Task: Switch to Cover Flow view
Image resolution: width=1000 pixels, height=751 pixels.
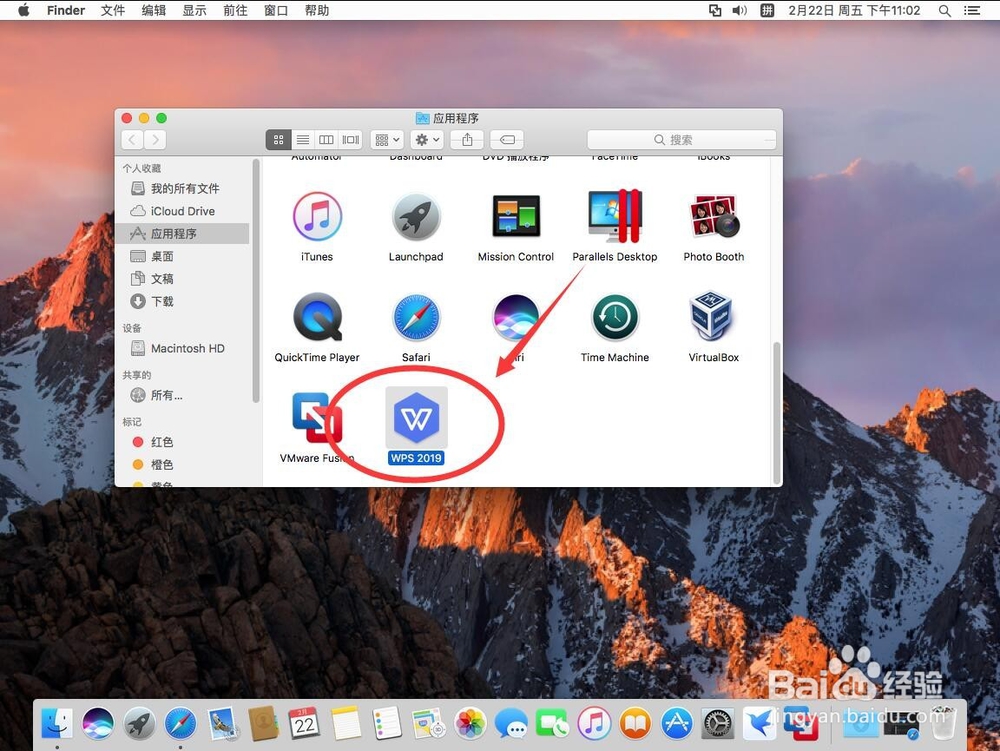Action: click(x=350, y=140)
